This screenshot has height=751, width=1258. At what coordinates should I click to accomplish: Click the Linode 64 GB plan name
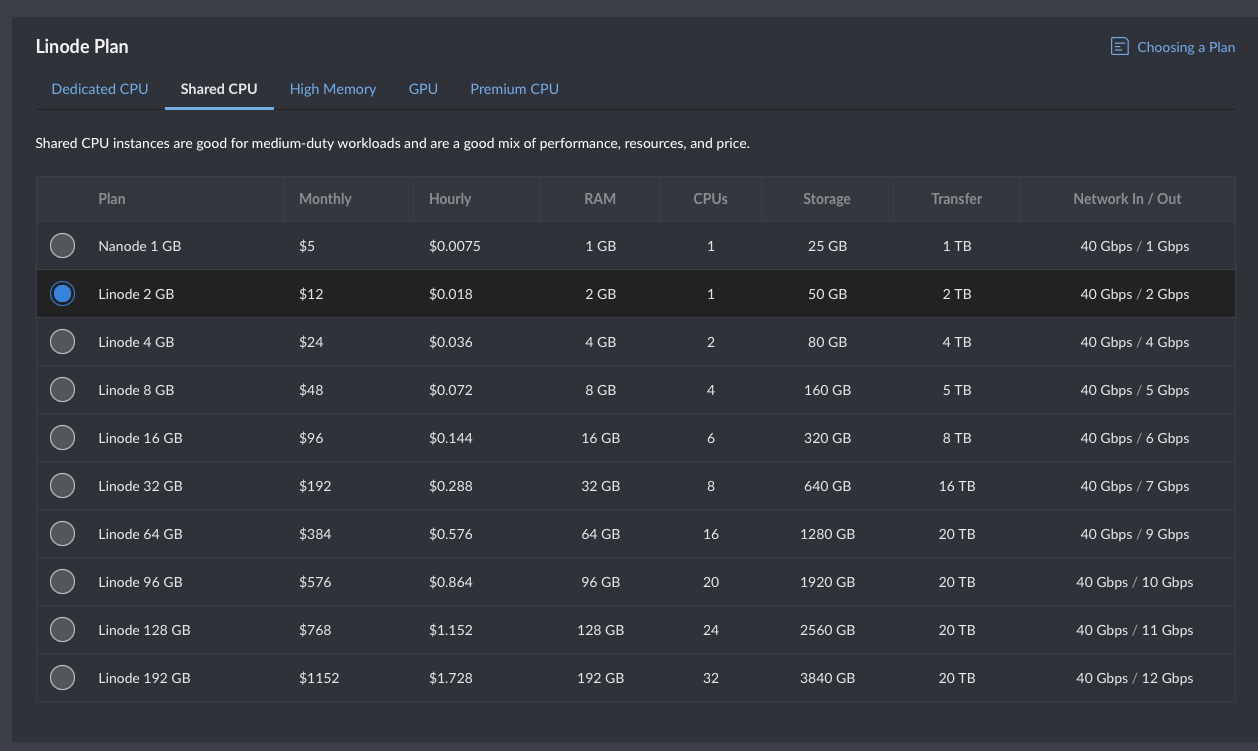pyautogui.click(x=140, y=534)
